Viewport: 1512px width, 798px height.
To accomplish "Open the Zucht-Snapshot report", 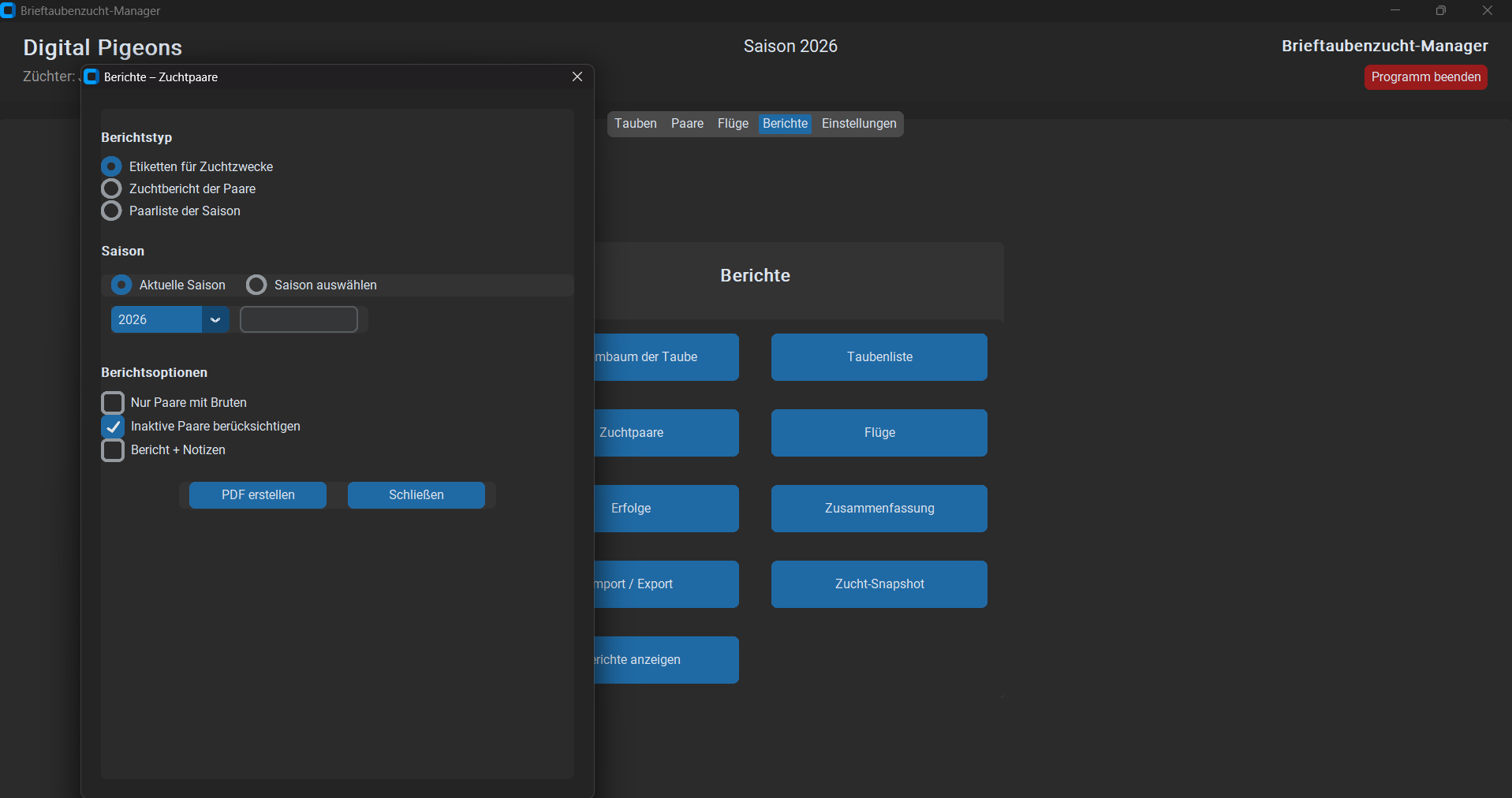I will click(879, 584).
